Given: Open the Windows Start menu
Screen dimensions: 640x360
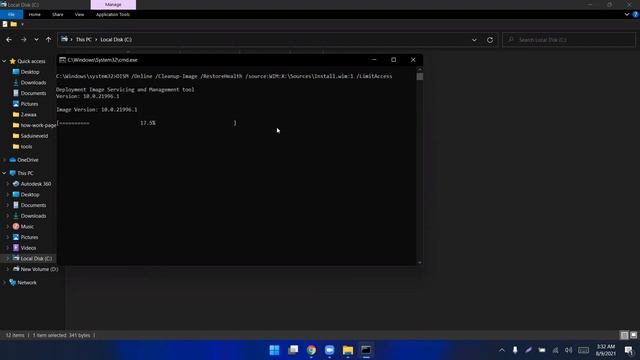Looking at the screenshot, I should [274, 350].
